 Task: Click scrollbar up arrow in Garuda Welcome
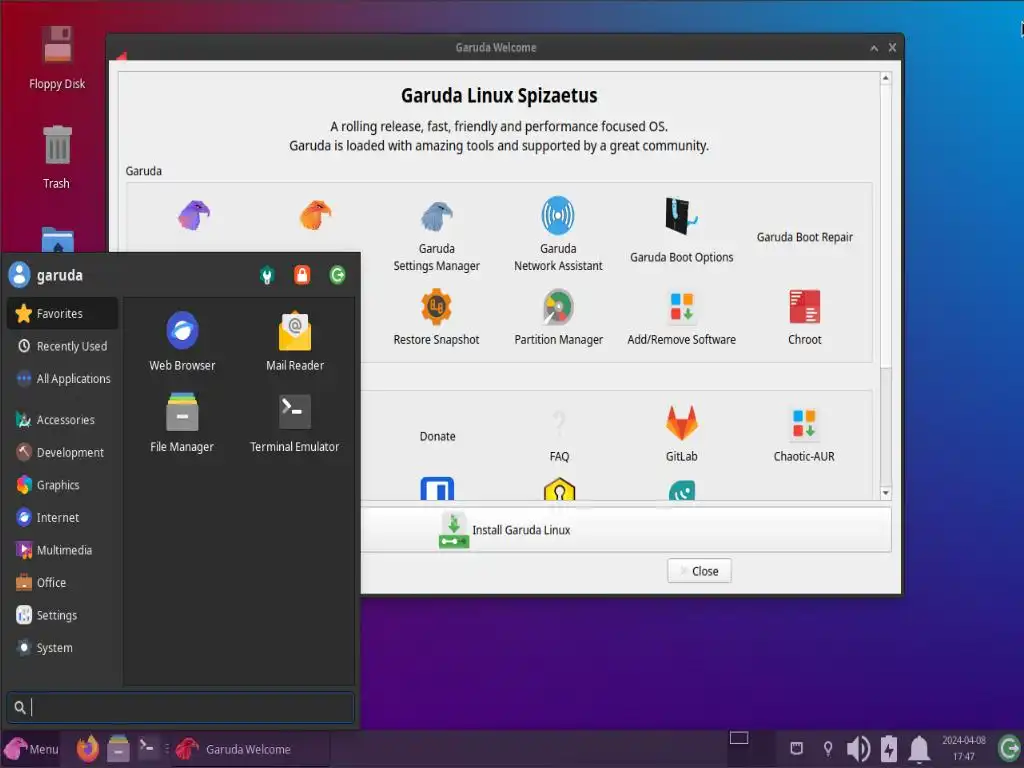(886, 78)
